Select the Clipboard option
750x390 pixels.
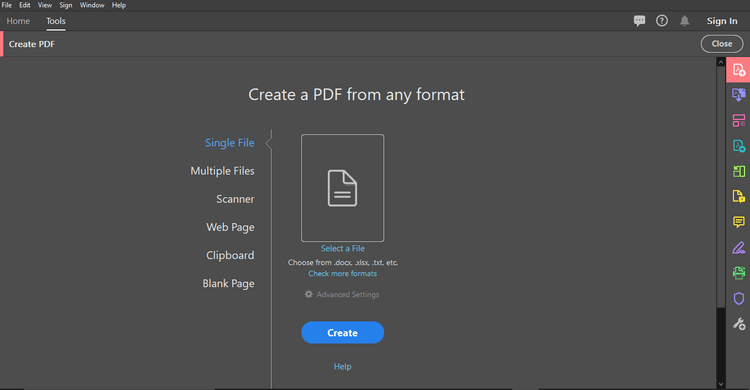tap(230, 256)
